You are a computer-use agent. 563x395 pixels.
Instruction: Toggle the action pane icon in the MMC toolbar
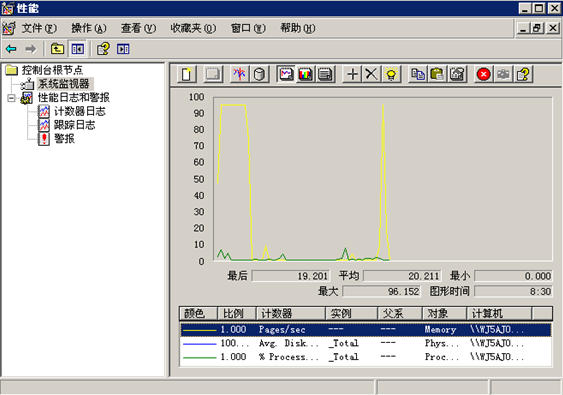[123, 49]
